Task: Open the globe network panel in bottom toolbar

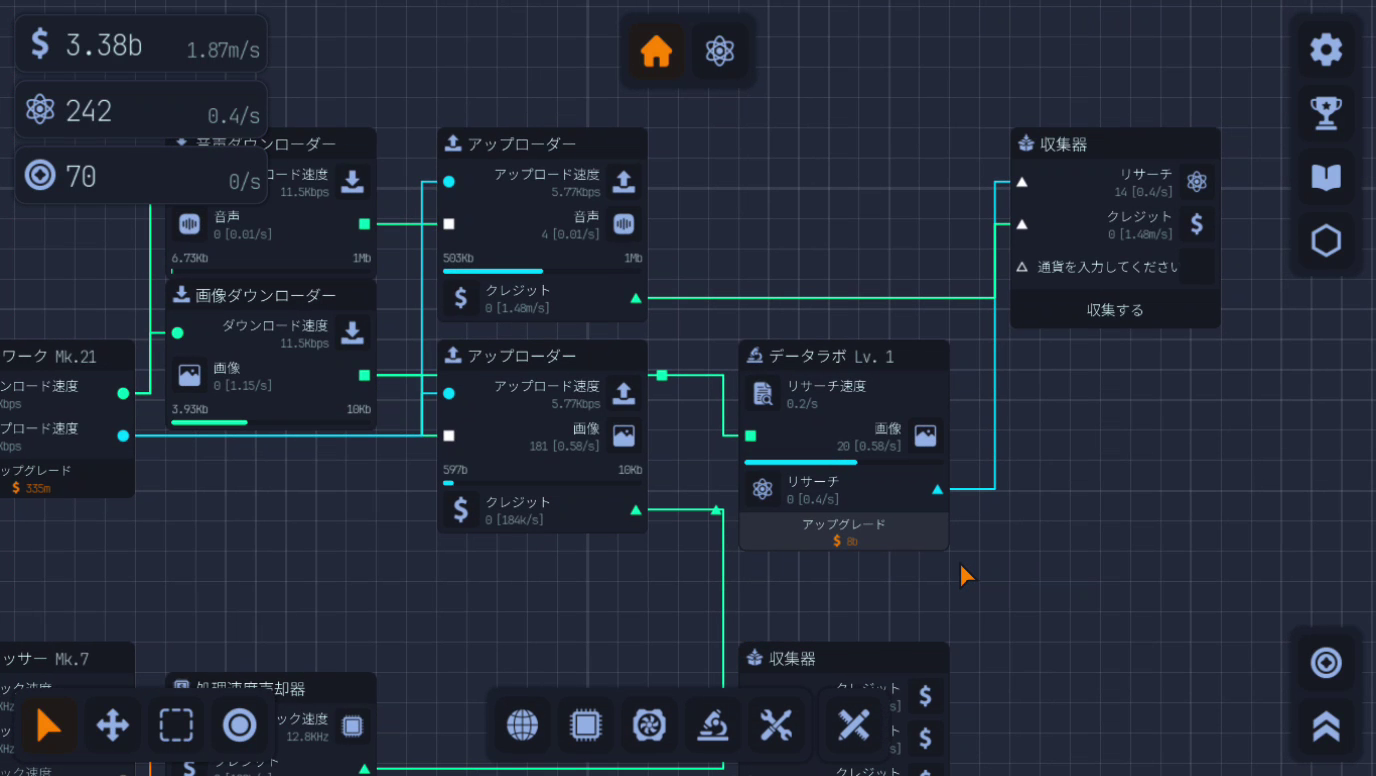Action: 521,725
